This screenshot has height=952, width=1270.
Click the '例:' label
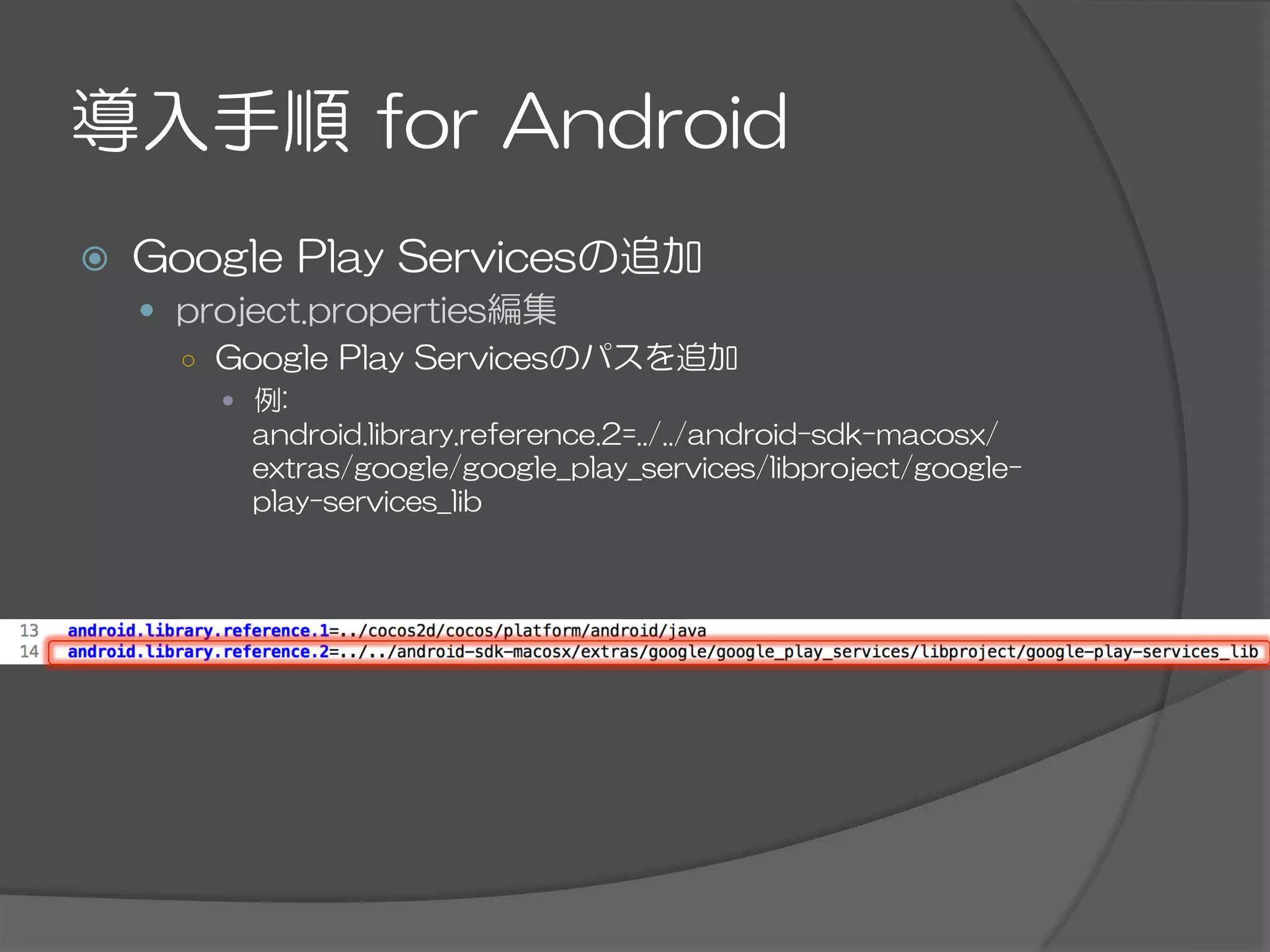point(270,400)
